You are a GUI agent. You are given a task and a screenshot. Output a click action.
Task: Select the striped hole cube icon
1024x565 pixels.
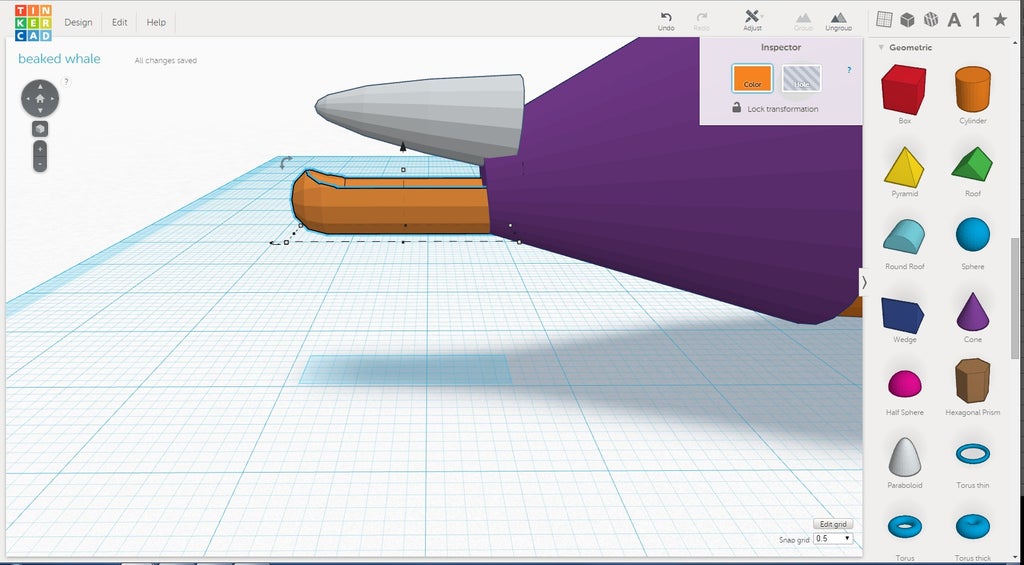[931, 20]
